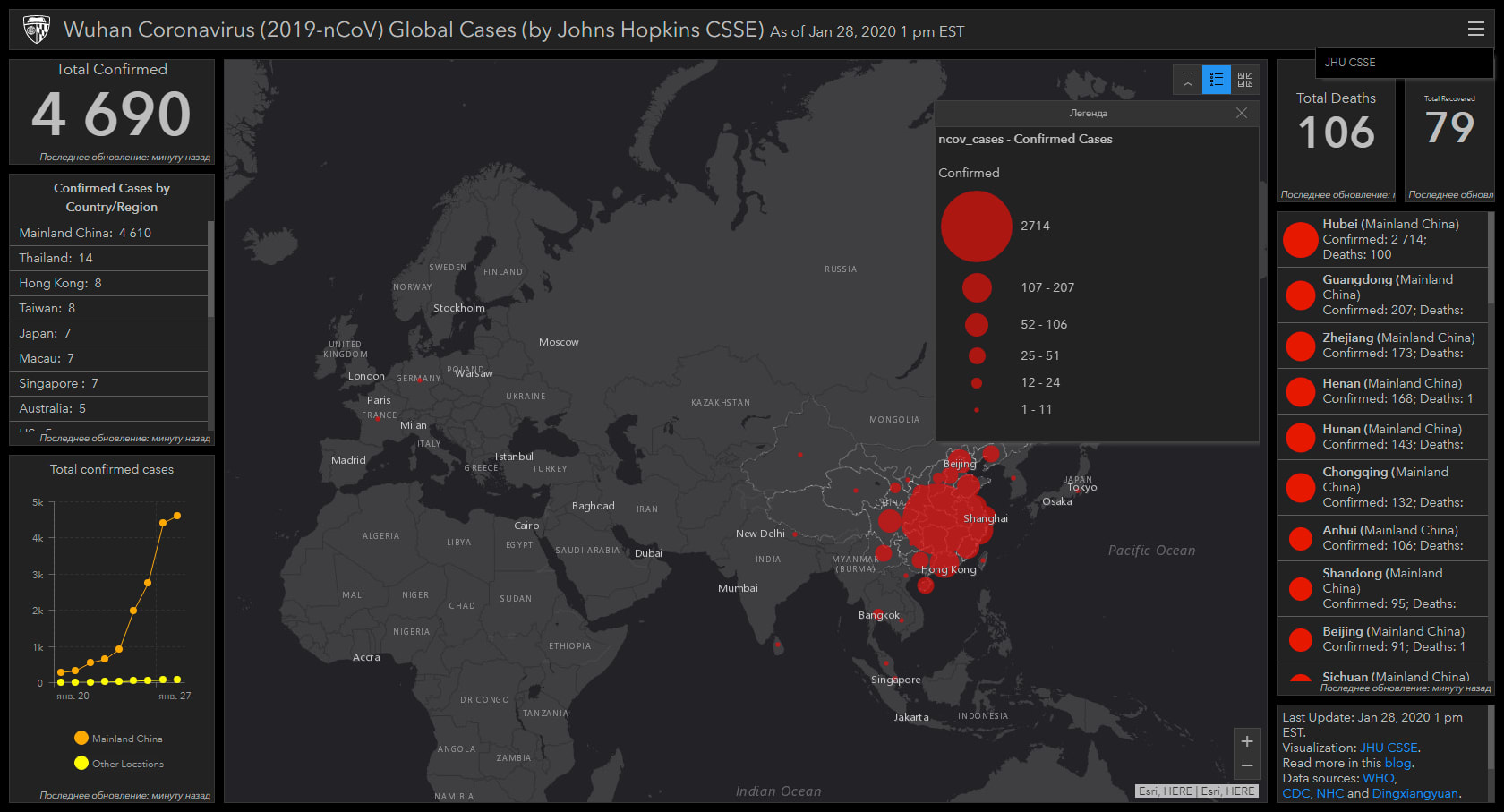This screenshot has height=812, width=1504.
Task: Click the province list scrollbar
Action: 1491,258
